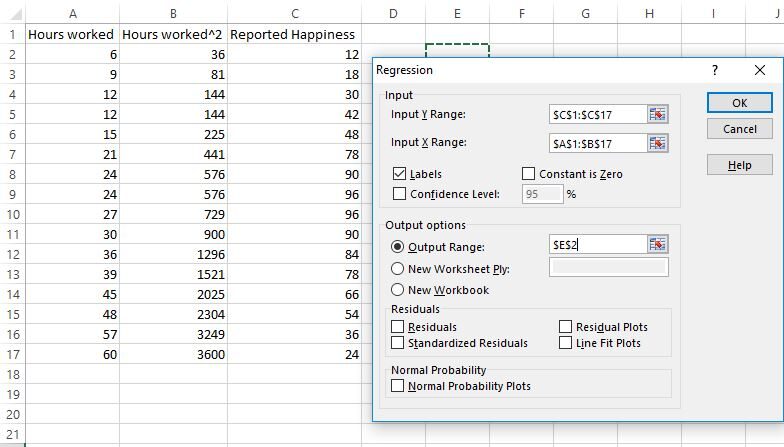This screenshot has height=447, width=784.
Task: Tick the Residuals checkbox
Action: (x=398, y=326)
